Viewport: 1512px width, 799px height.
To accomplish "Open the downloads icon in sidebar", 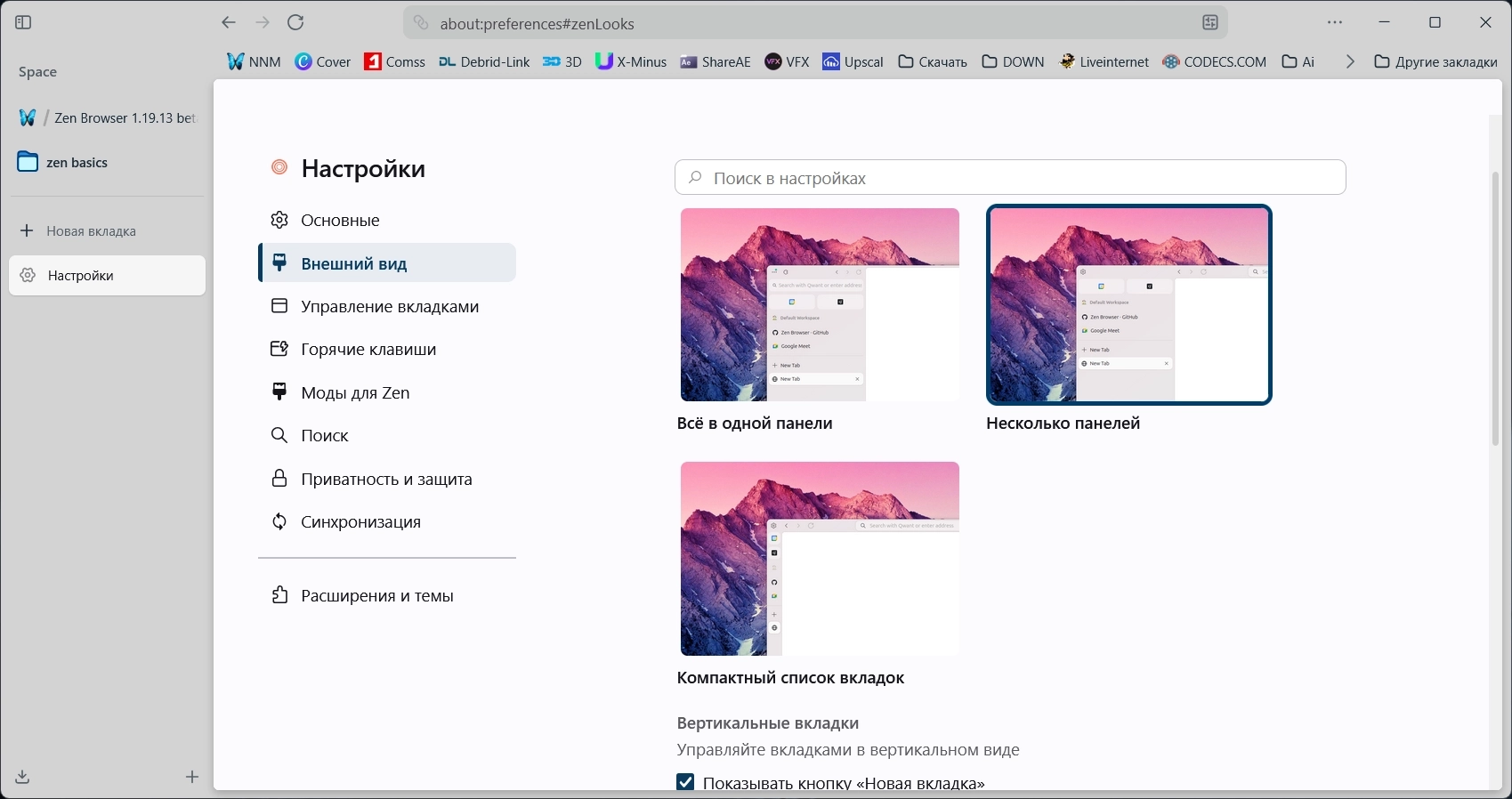I will pyautogui.click(x=23, y=778).
